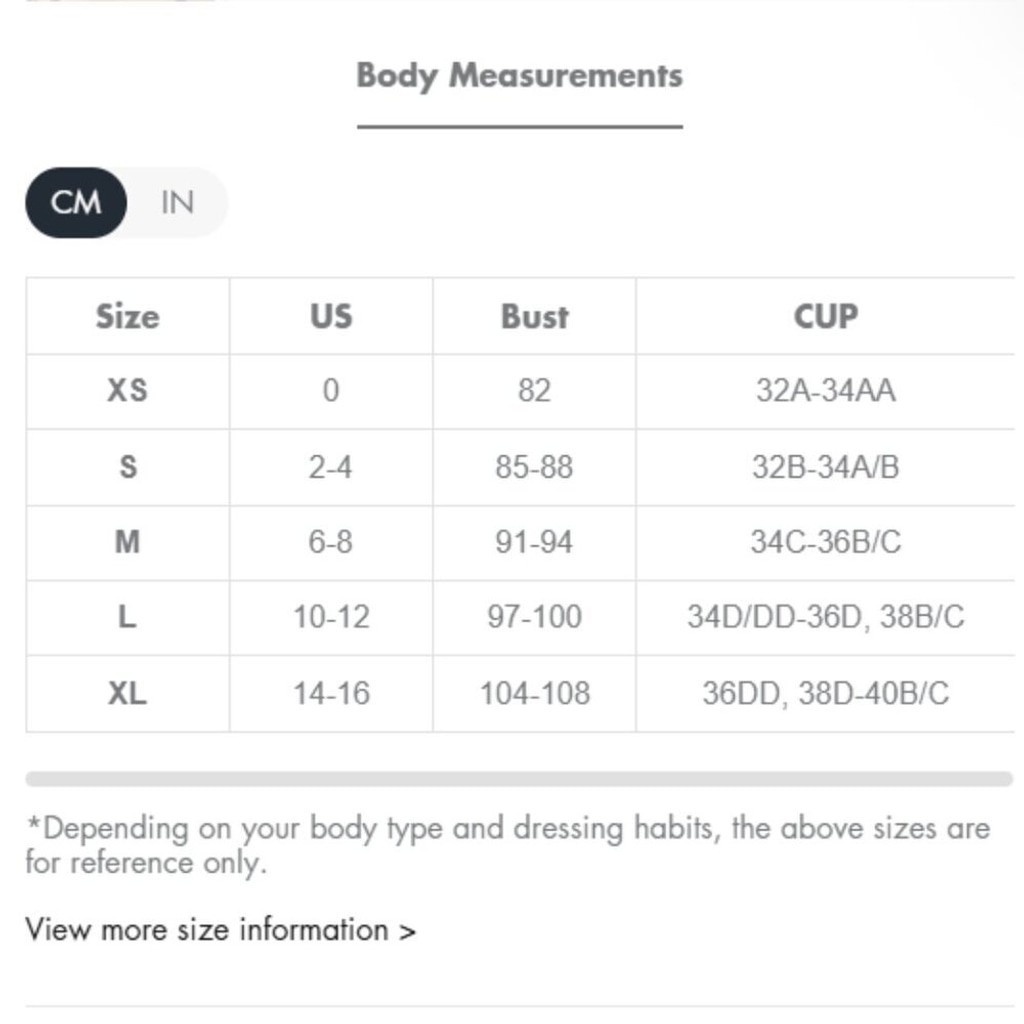
Task: Click the Size column header
Action: tap(128, 316)
